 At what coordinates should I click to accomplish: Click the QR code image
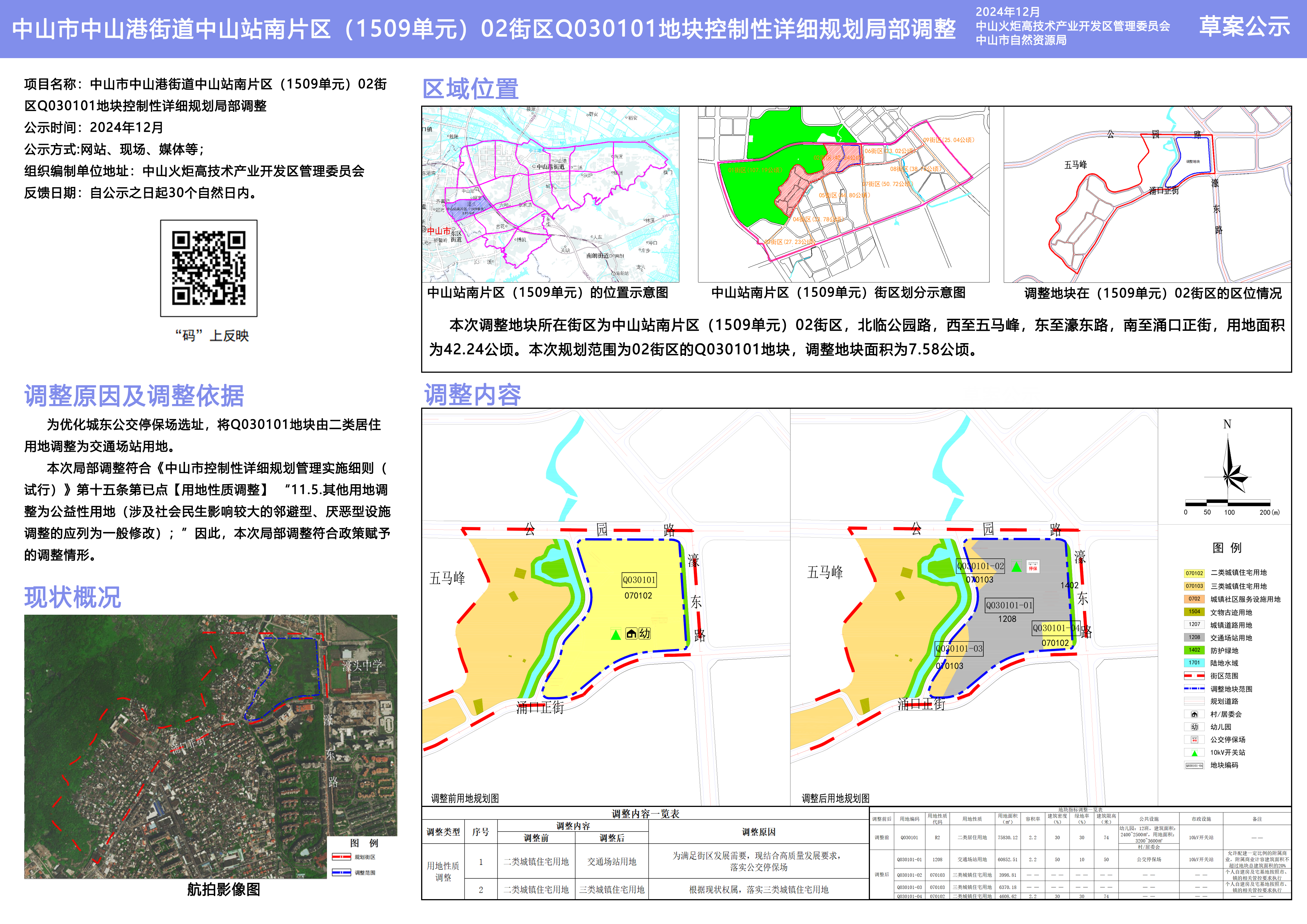pyautogui.click(x=208, y=268)
